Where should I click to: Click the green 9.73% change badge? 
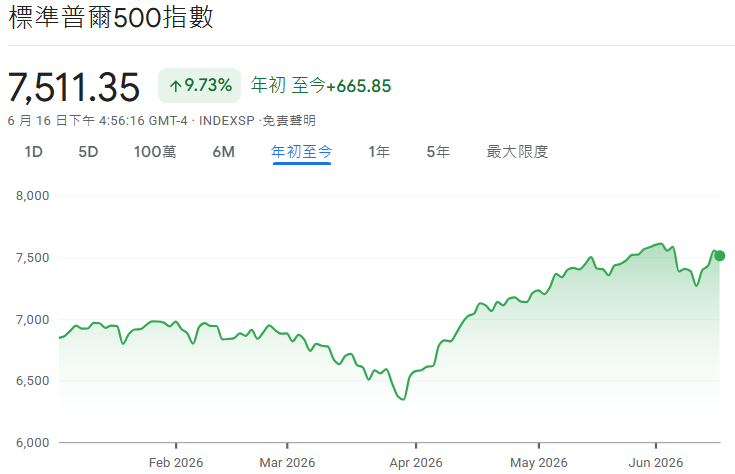pos(199,85)
